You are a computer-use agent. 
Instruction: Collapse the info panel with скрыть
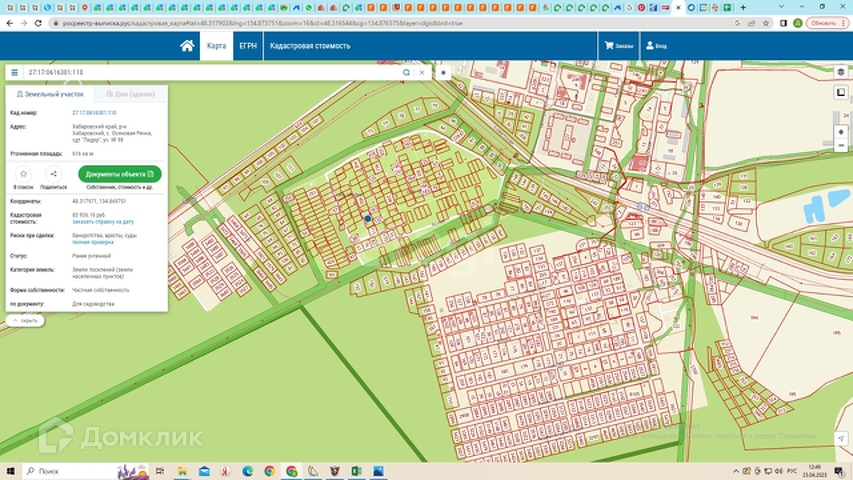click(x=26, y=321)
